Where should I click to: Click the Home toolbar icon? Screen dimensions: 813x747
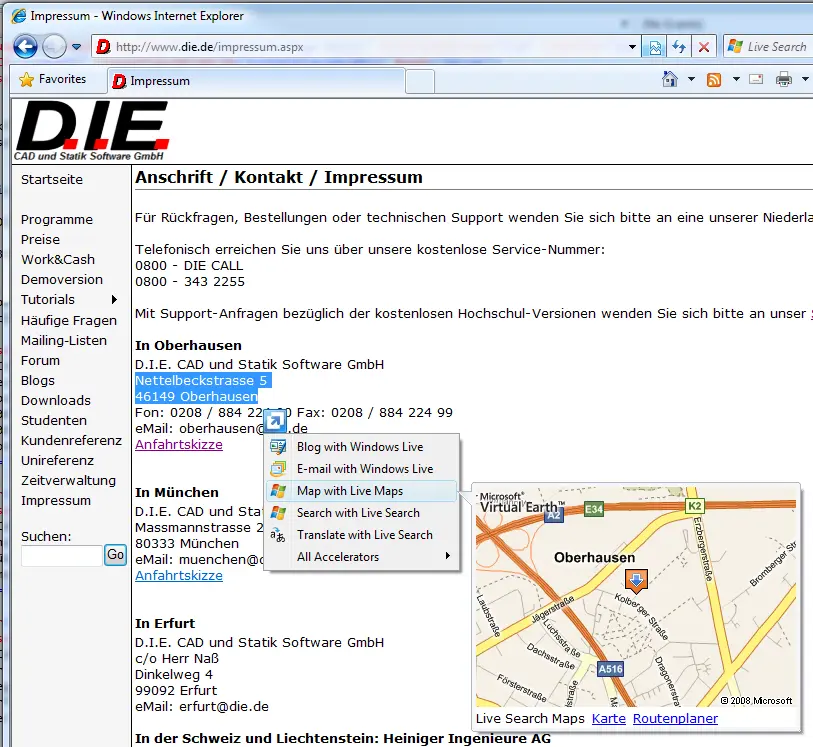[670, 79]
